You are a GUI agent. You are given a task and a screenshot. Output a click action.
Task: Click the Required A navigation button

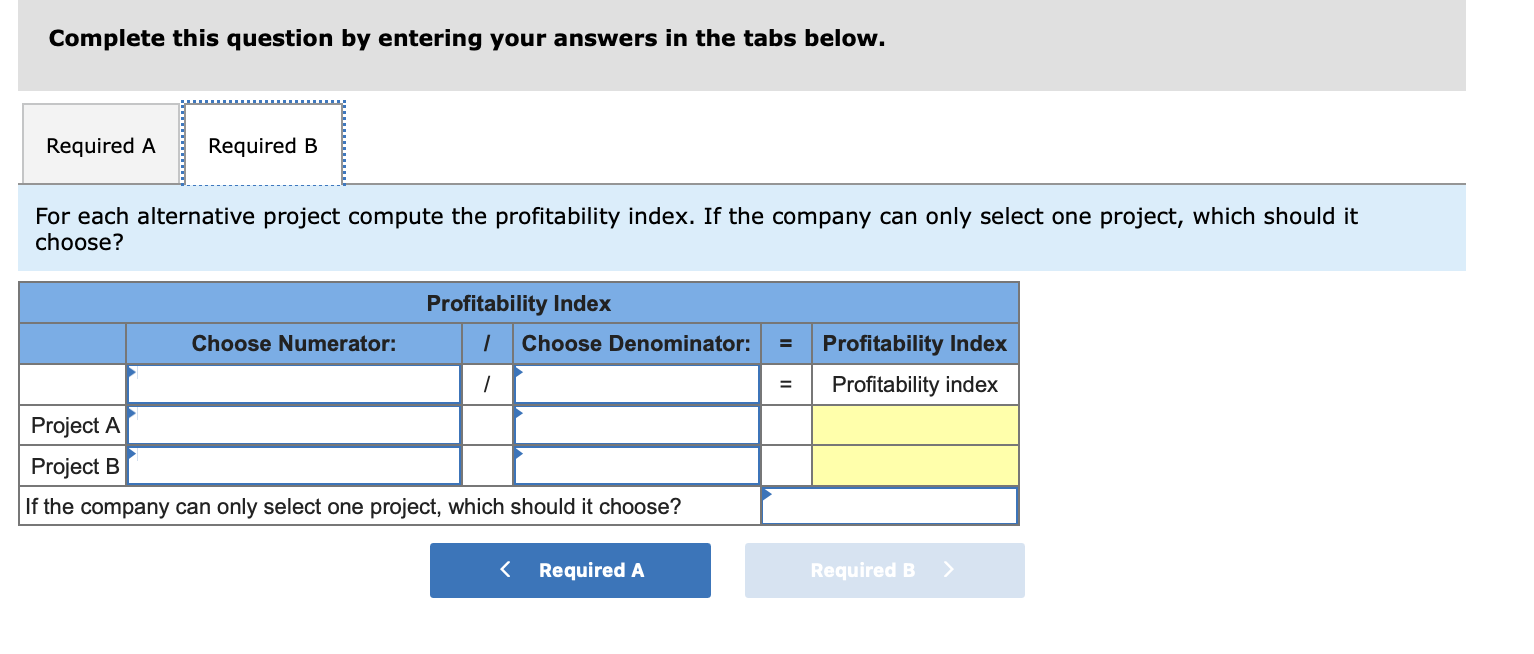click(x=569, y=570)
